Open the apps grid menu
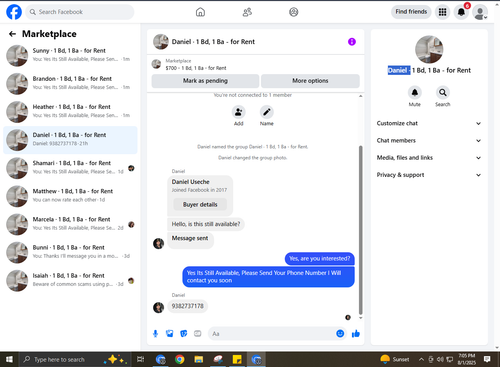The width and height of the screenshot is (500, 367). [x=442, y=12]
